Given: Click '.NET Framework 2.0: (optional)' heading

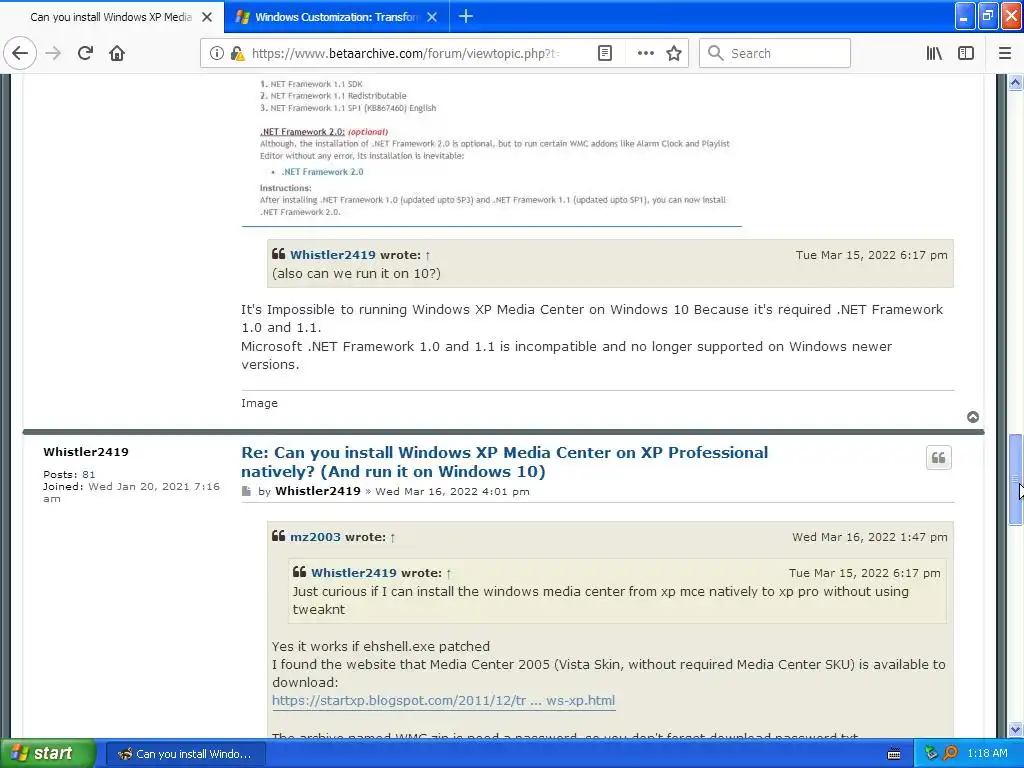Looking at the screenshot, I should click(x=324, y=132).
